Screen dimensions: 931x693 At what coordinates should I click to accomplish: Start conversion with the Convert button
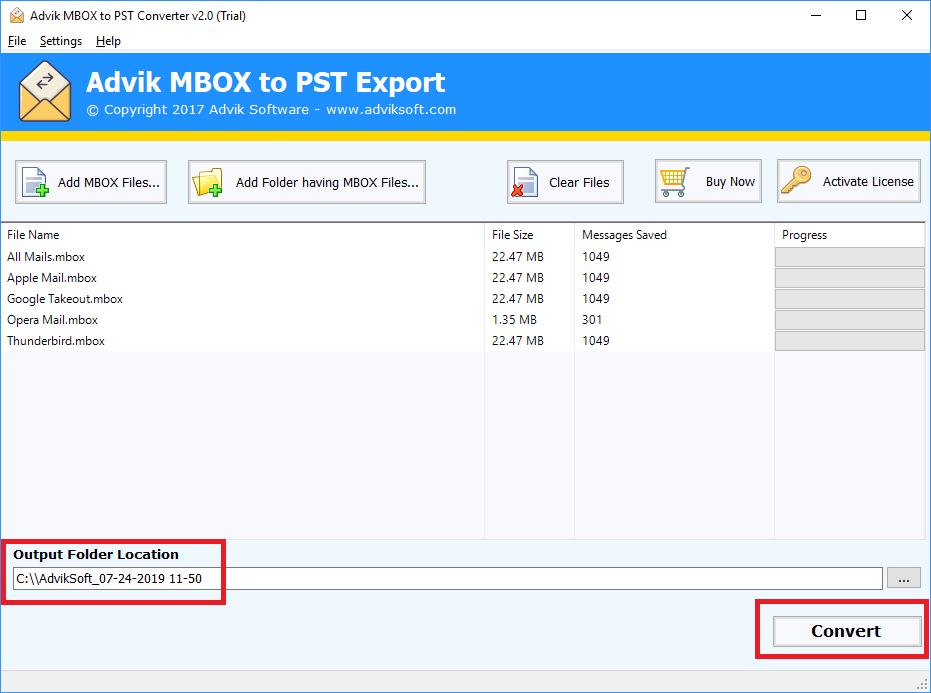point(846,631)
